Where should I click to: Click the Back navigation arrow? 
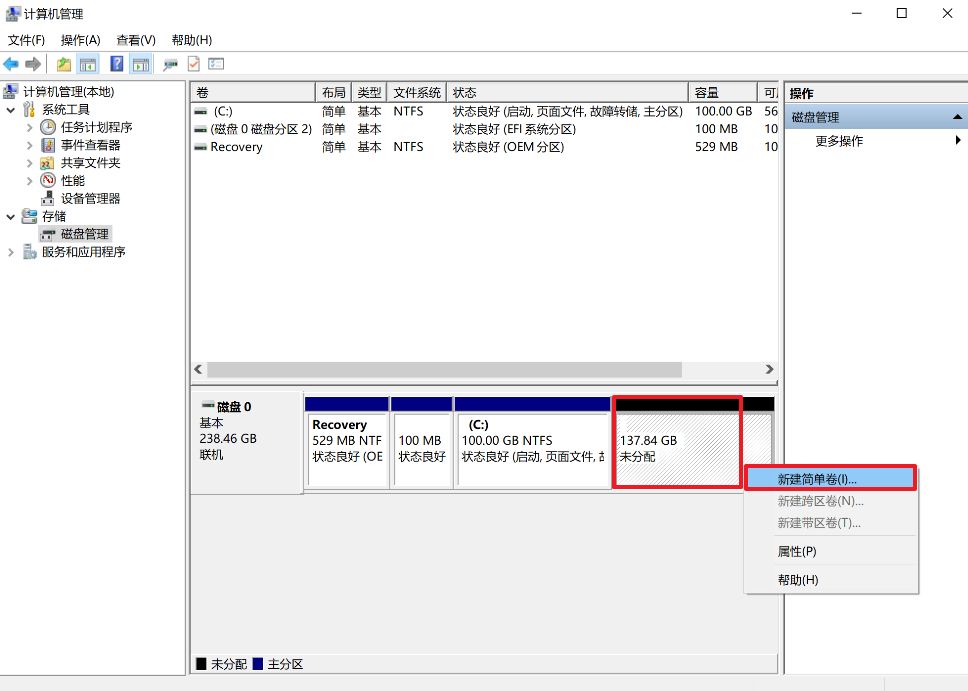(12, 63)
